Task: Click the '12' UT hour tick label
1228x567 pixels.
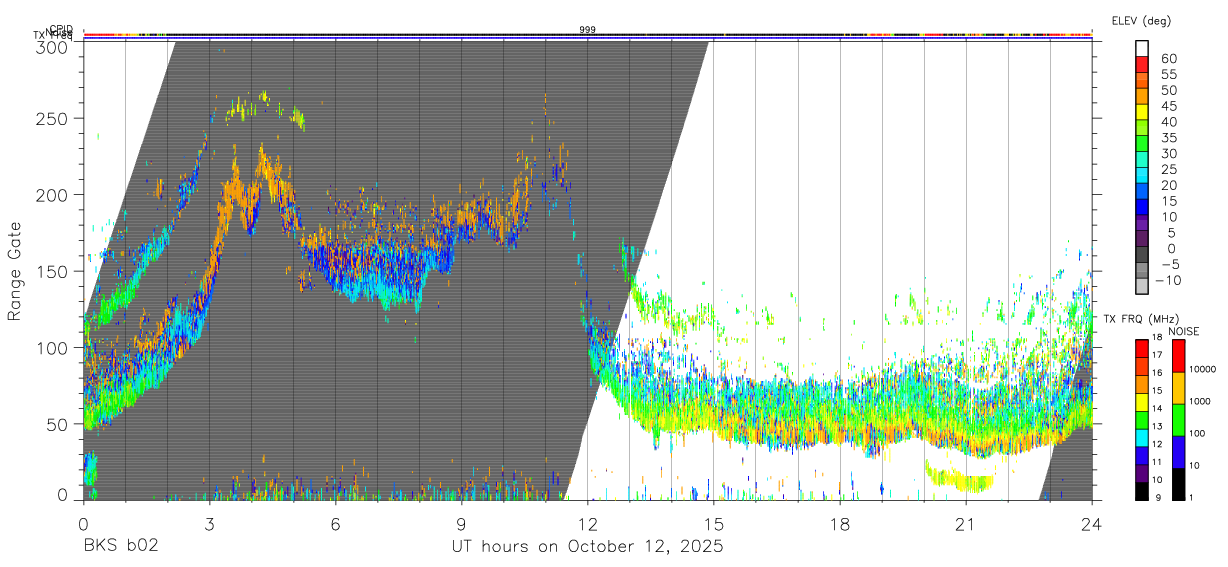Action: 587,523
